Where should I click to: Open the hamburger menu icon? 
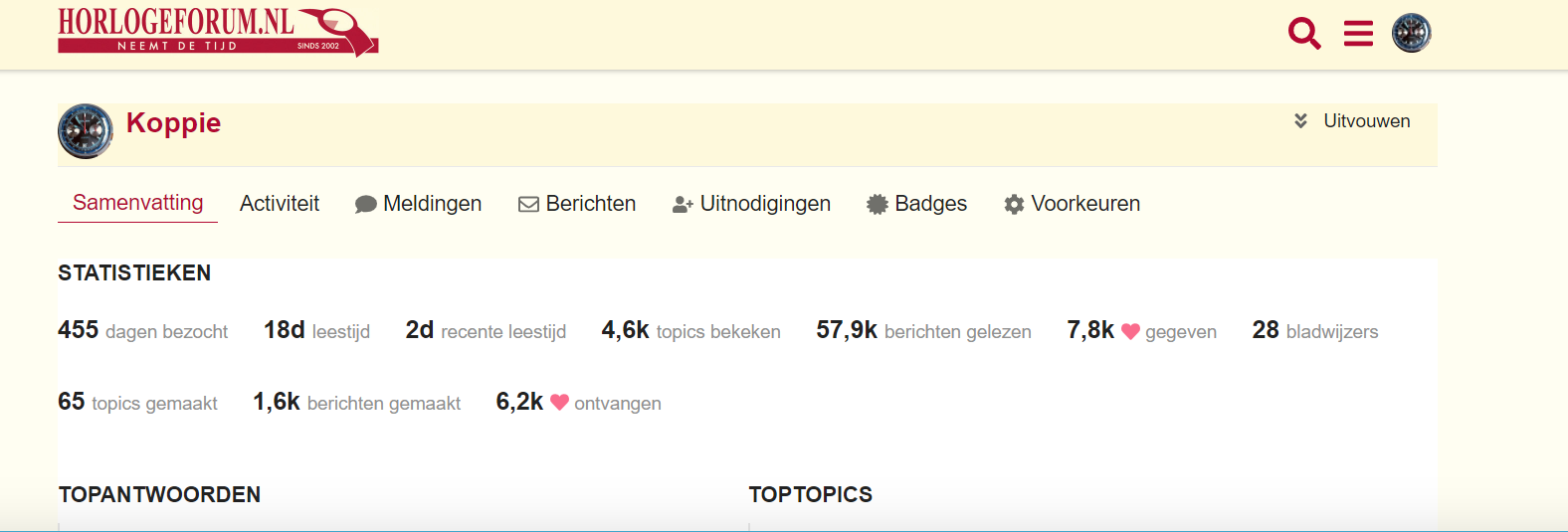tap(1358, 34)
